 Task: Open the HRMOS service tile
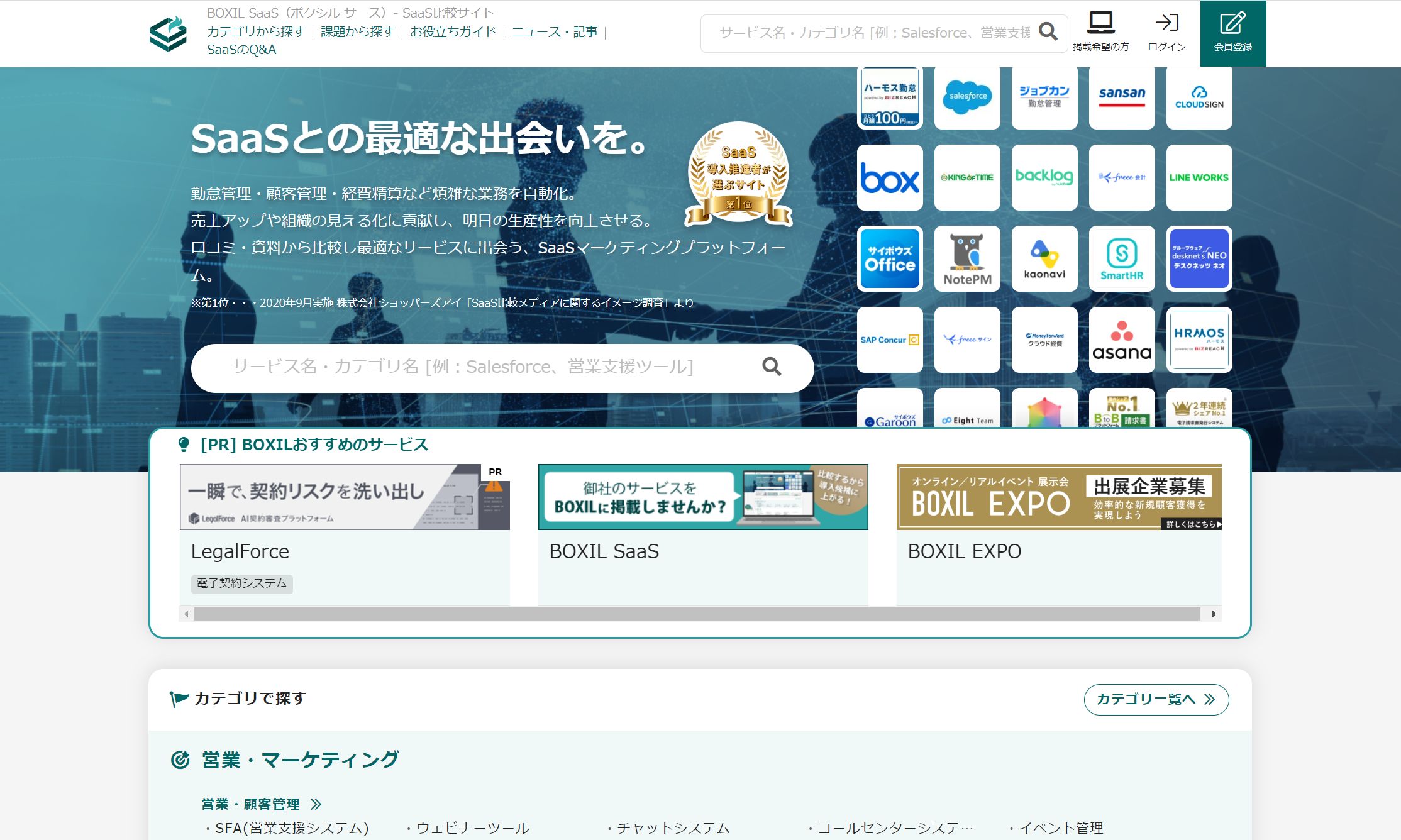pyautogui.click(x=1199, y=340)
